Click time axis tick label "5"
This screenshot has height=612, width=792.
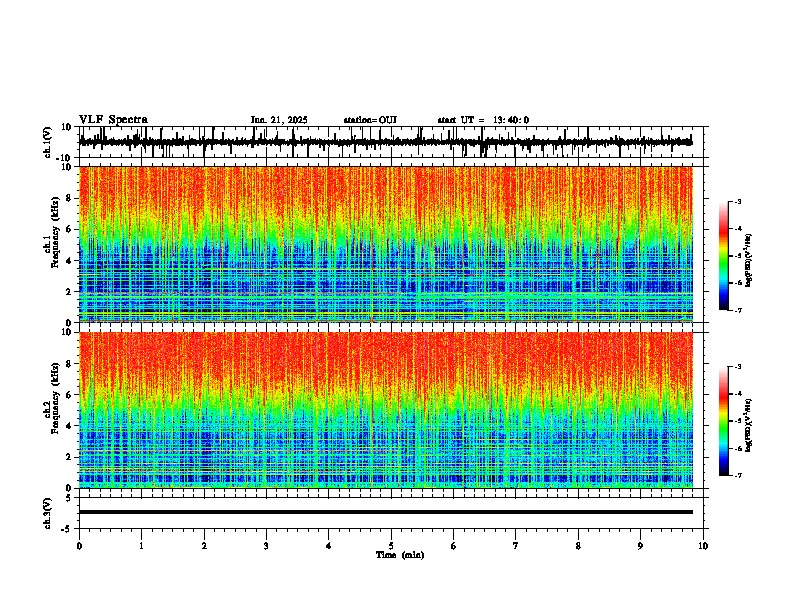pyautogui.click(x=391, y=546)
